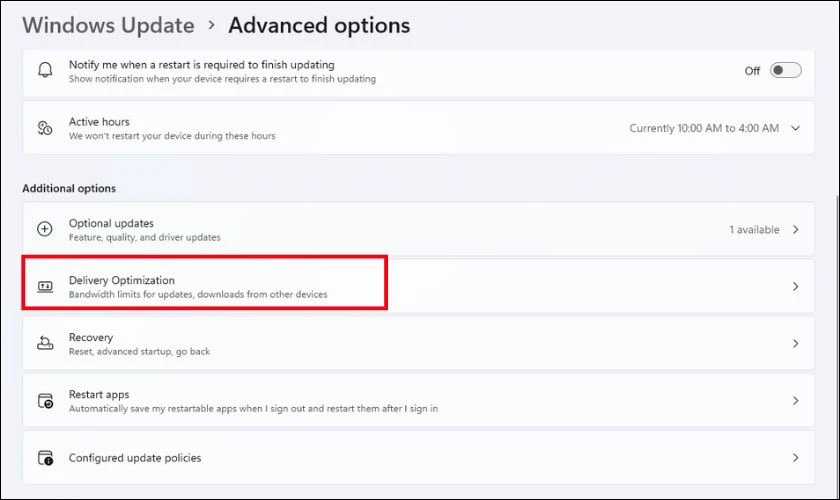
Task: Click the Delivery Optimization icon
Action: tap(45, 287)
